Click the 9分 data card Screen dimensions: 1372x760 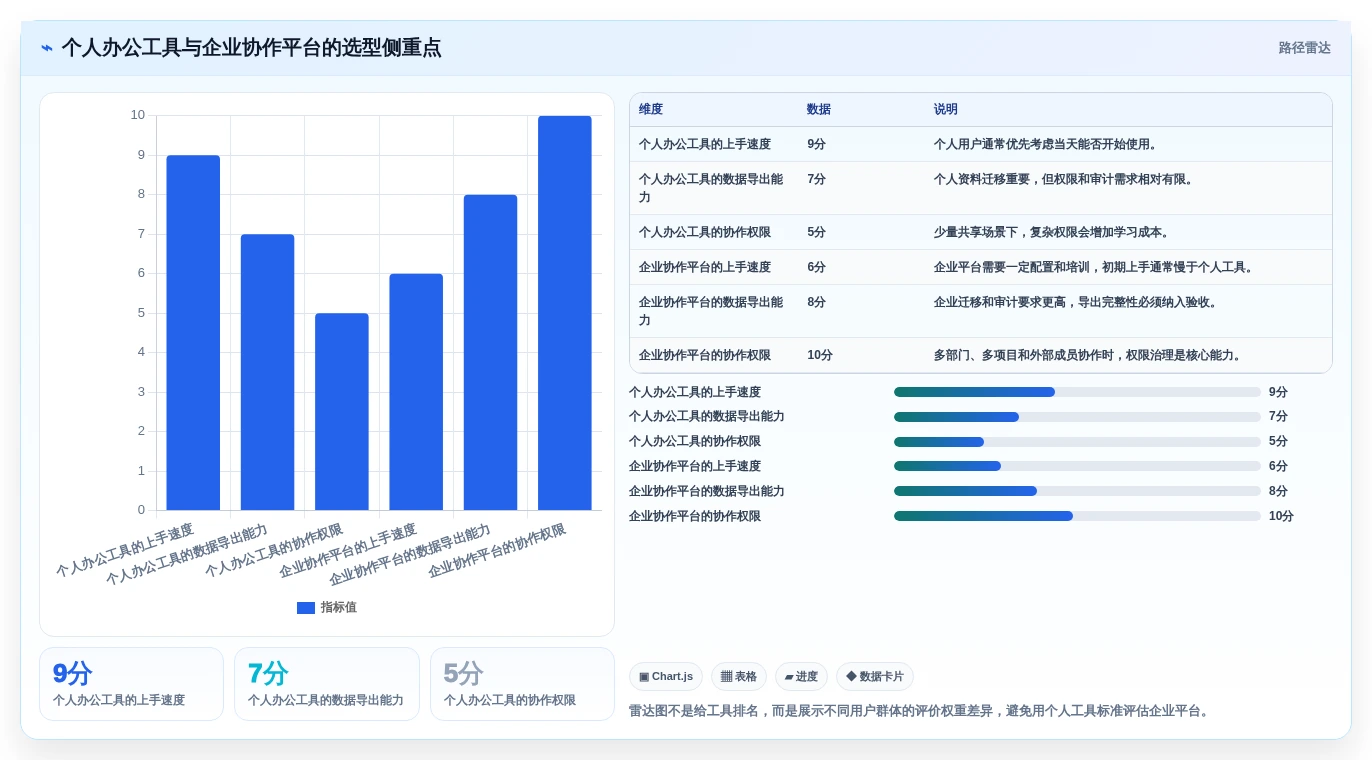[131, 684]
